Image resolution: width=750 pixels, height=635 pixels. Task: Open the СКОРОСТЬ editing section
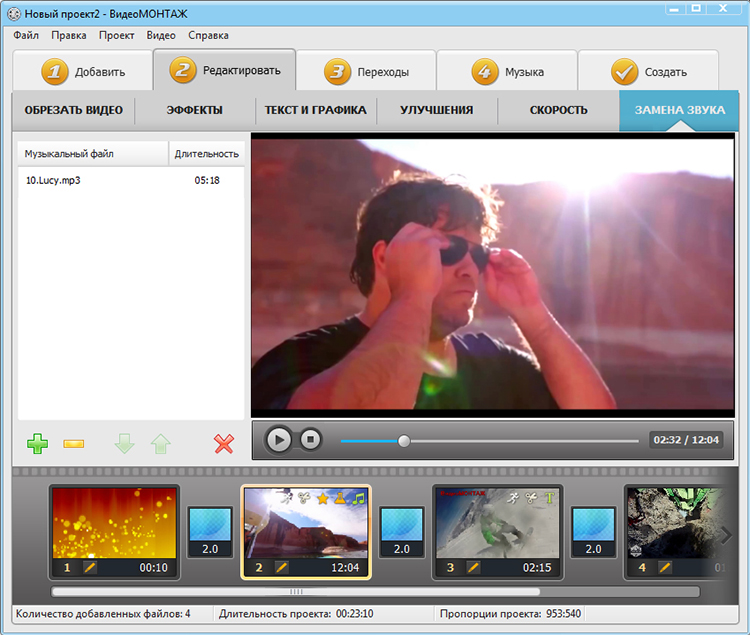pos(558,110)
